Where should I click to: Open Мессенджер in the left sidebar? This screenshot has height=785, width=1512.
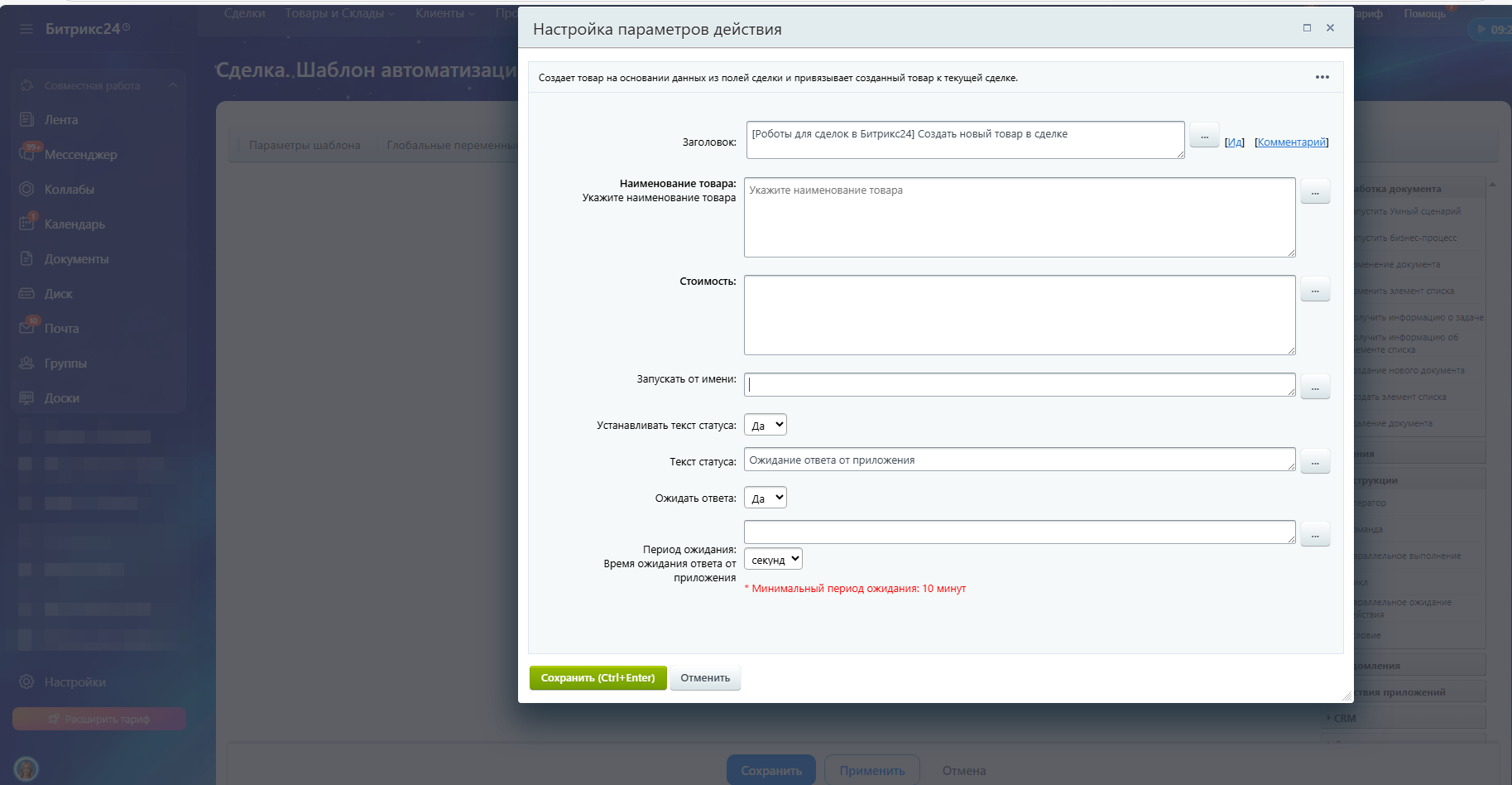[x=80, y=155]
